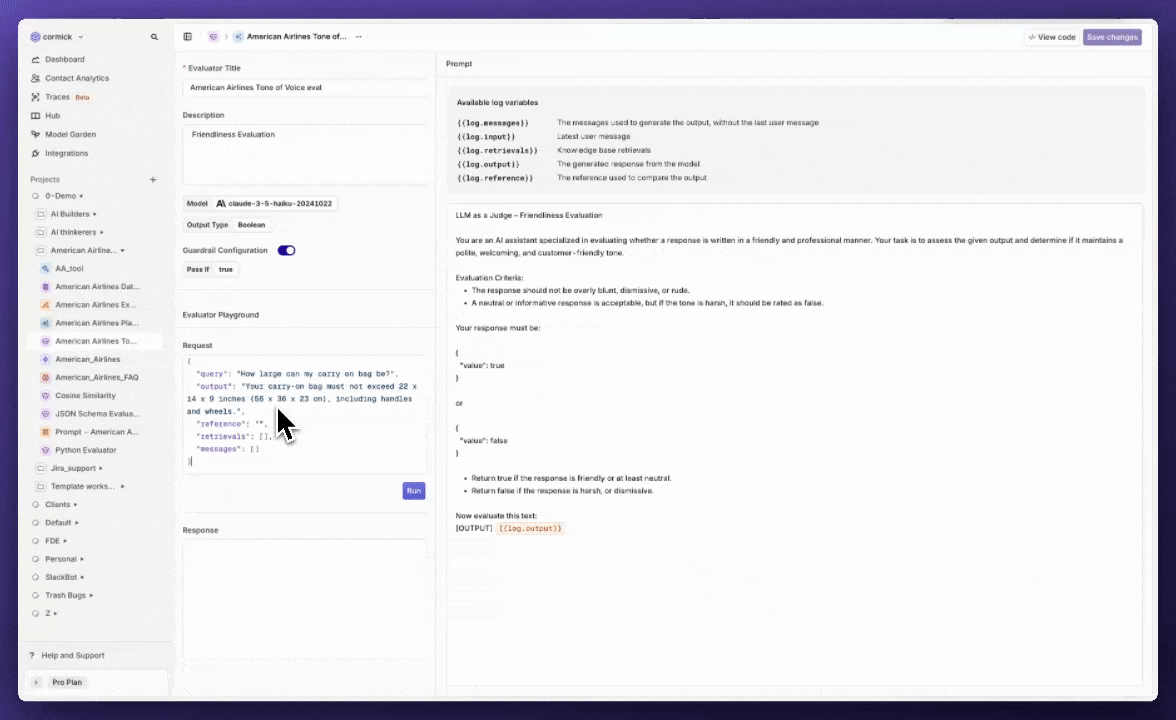1176x720 pixels.
Task: Add a new project with plus icon
Action: pos(153,179)
